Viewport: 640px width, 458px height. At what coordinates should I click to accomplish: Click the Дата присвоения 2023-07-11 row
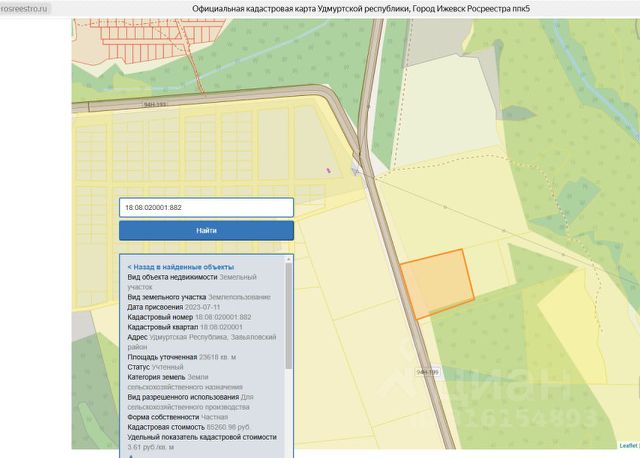(x=174, y=307)
